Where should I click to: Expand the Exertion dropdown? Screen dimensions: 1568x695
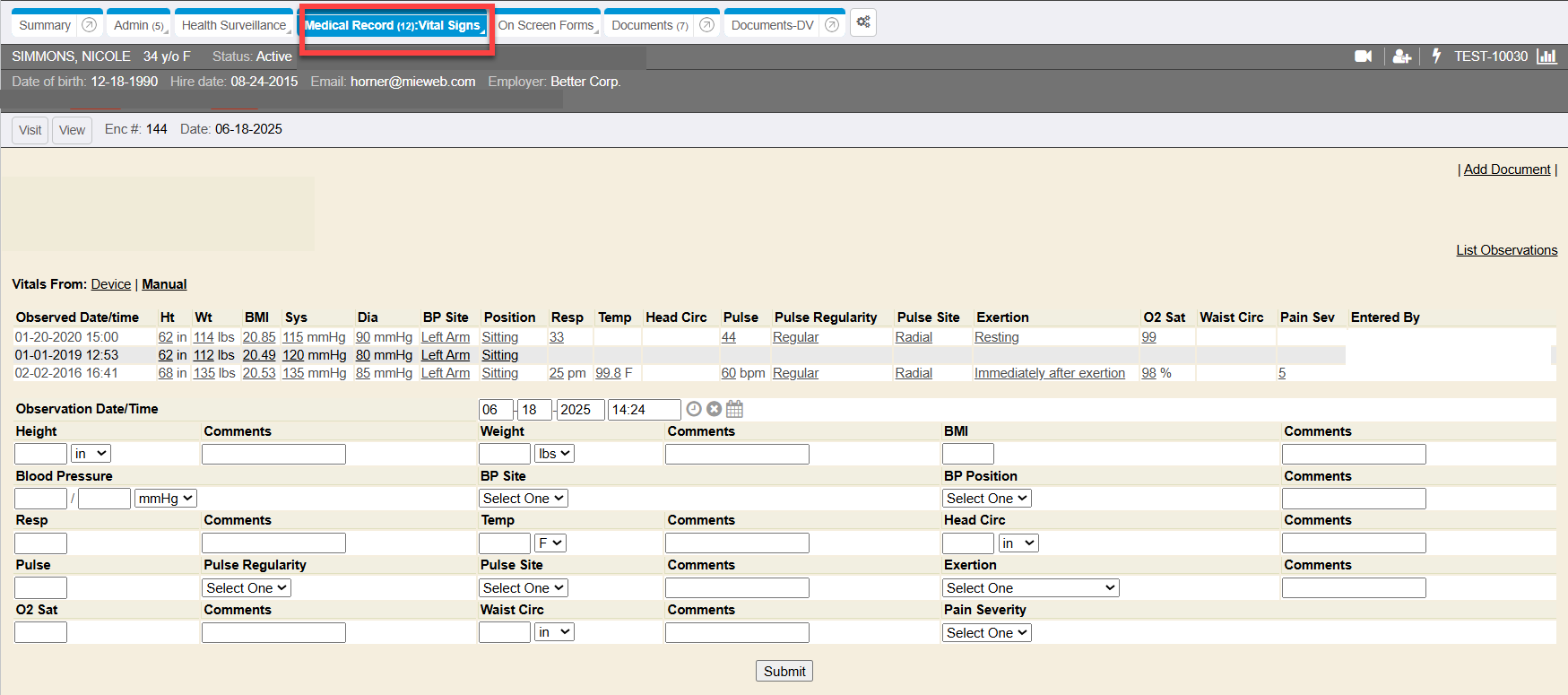point(1030,588)
